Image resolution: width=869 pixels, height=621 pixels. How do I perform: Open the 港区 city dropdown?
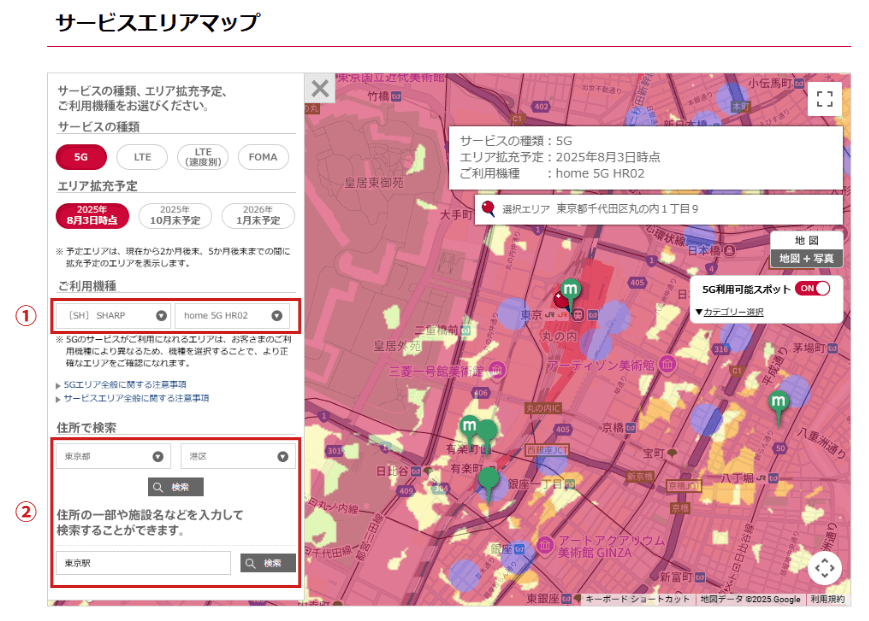click(x=238, y=456)
